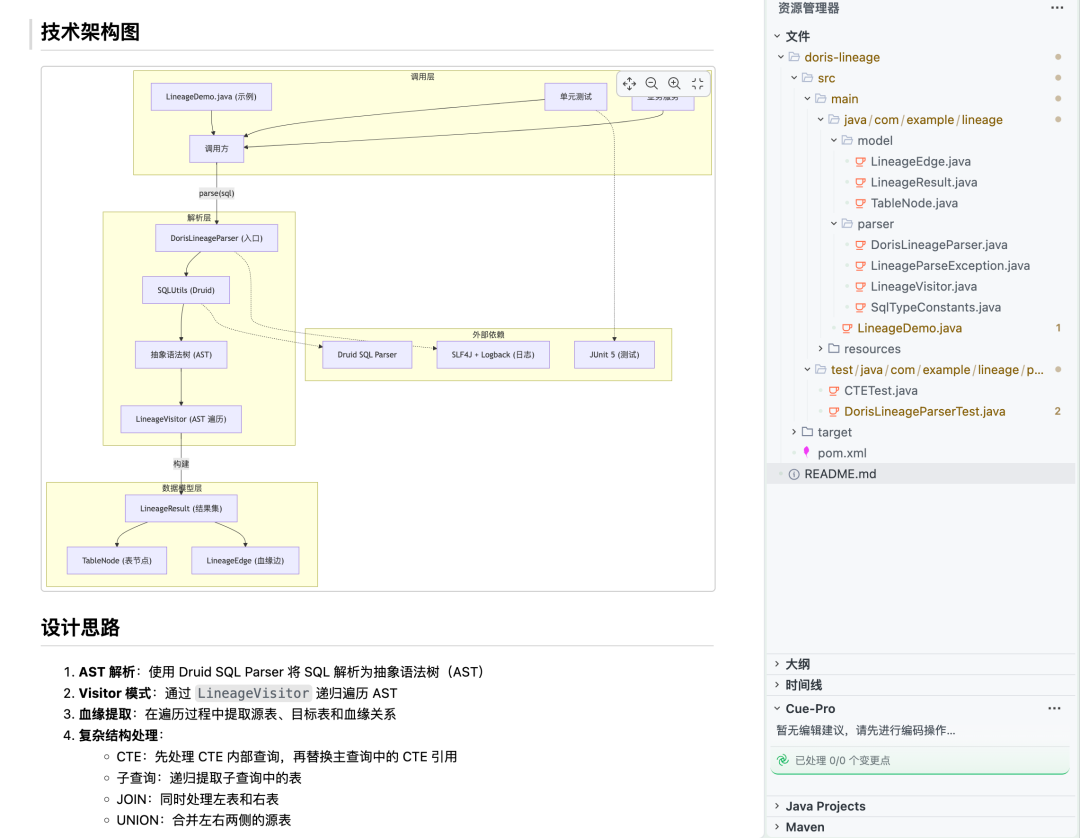
Task: Click the Java icon of TableNode.java
Action: coord(860,203)
